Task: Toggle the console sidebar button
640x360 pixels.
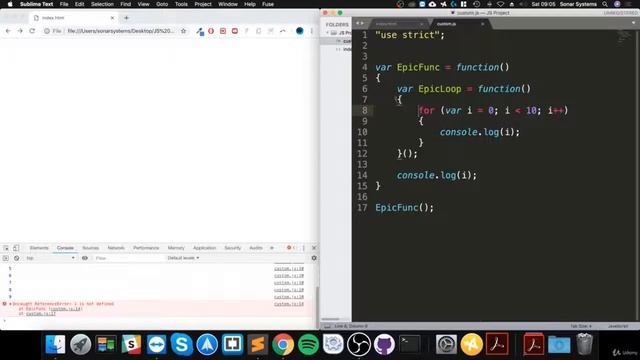Action: pyautogui.click(x=6, y=258)
